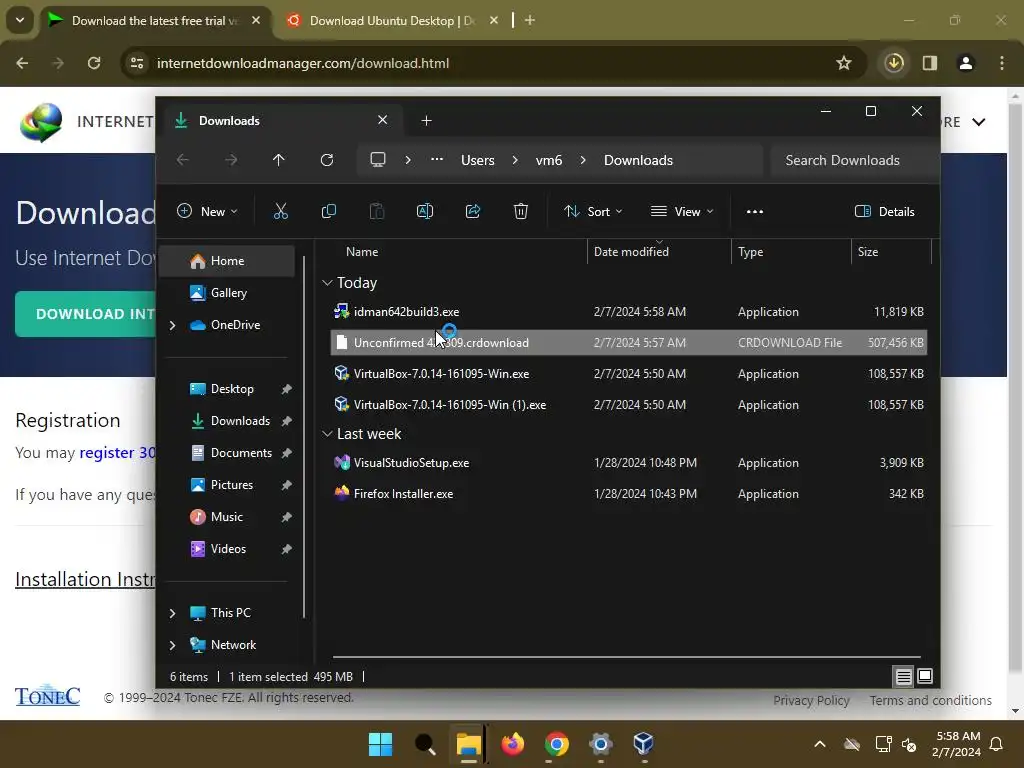Viewport: 1024px width, 768px height.
Task: Show hidden system tray icons chevron
Action: (x=820, y=743)
